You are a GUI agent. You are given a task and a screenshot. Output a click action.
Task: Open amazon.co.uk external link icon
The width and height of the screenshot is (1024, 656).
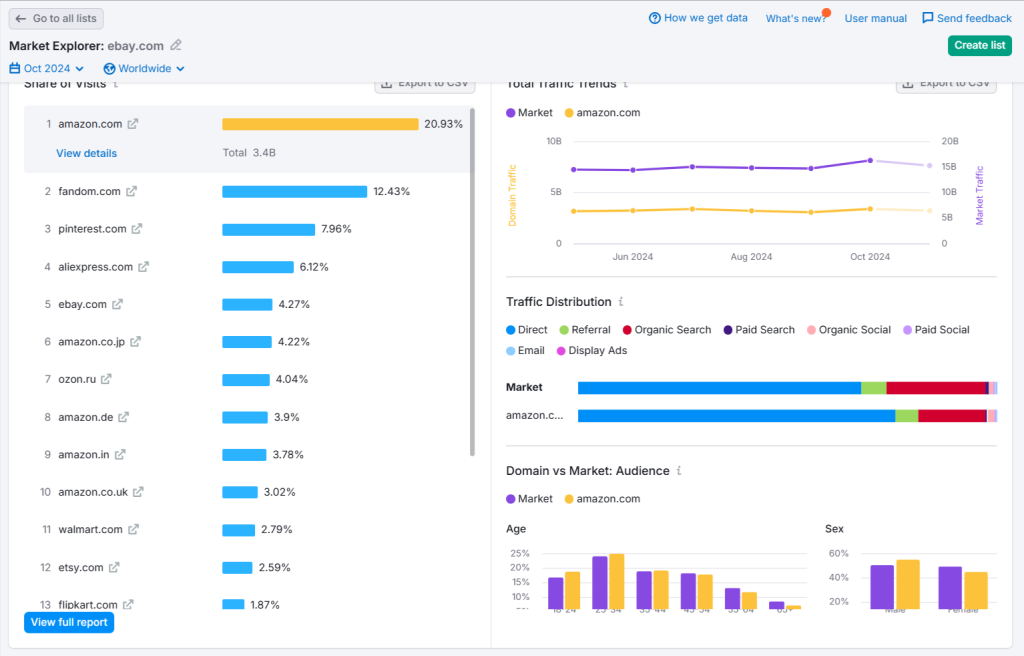pyautogui.click(x=138, y=492)
